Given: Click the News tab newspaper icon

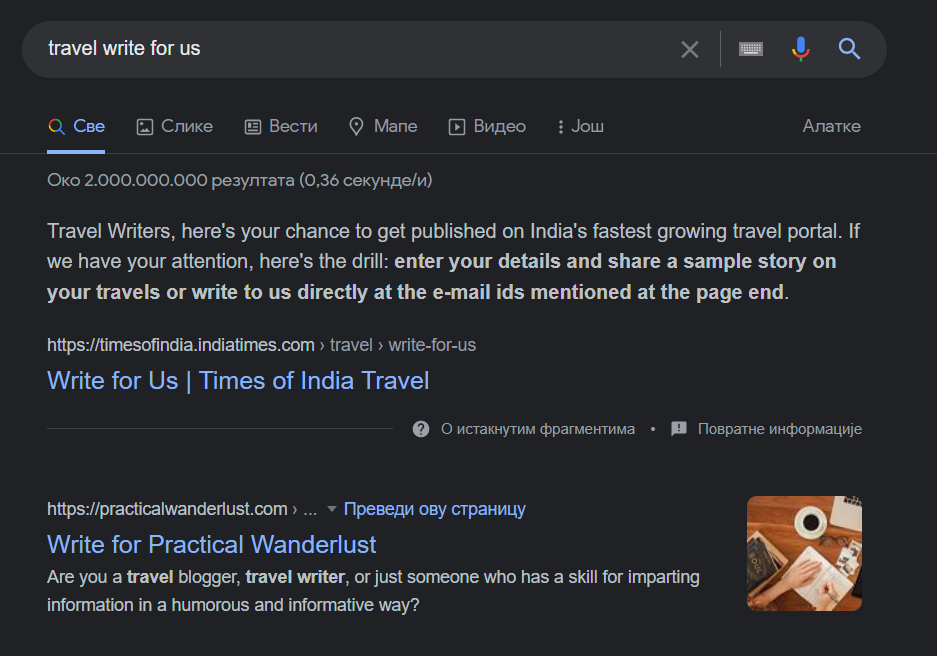Looking at the screenshot, I should (x=253, y=127).
